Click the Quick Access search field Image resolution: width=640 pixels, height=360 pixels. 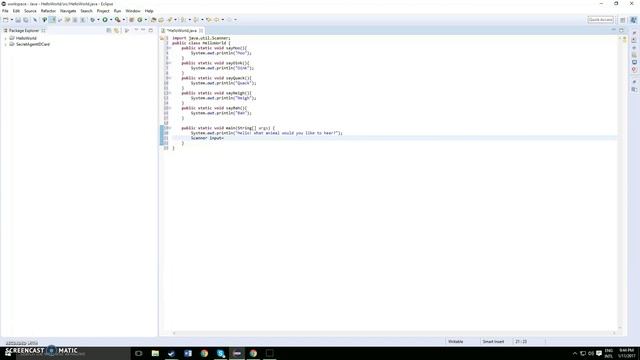(600, 20)
